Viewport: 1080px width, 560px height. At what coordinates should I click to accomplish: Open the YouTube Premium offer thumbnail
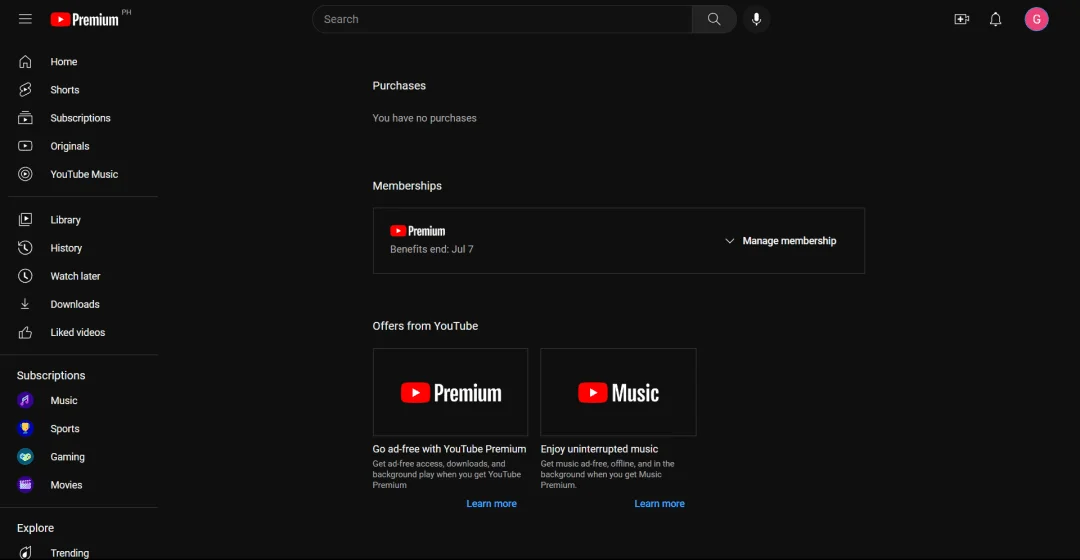click(450, 392)
